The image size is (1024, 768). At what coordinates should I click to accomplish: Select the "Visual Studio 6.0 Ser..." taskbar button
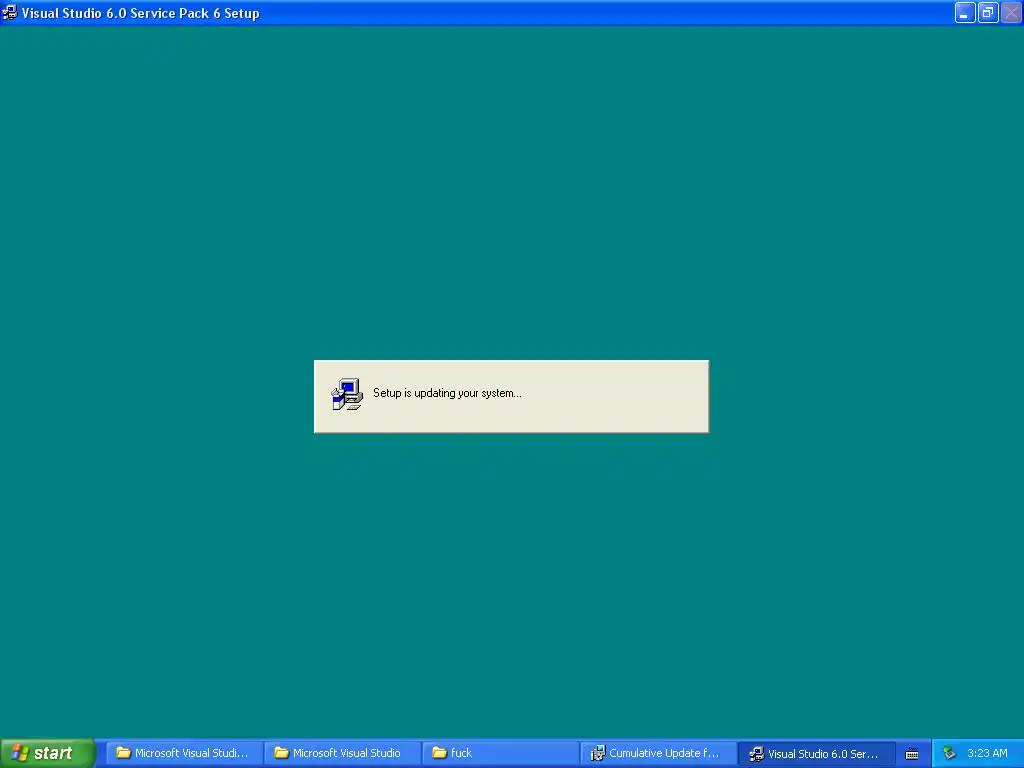[816, 753]
